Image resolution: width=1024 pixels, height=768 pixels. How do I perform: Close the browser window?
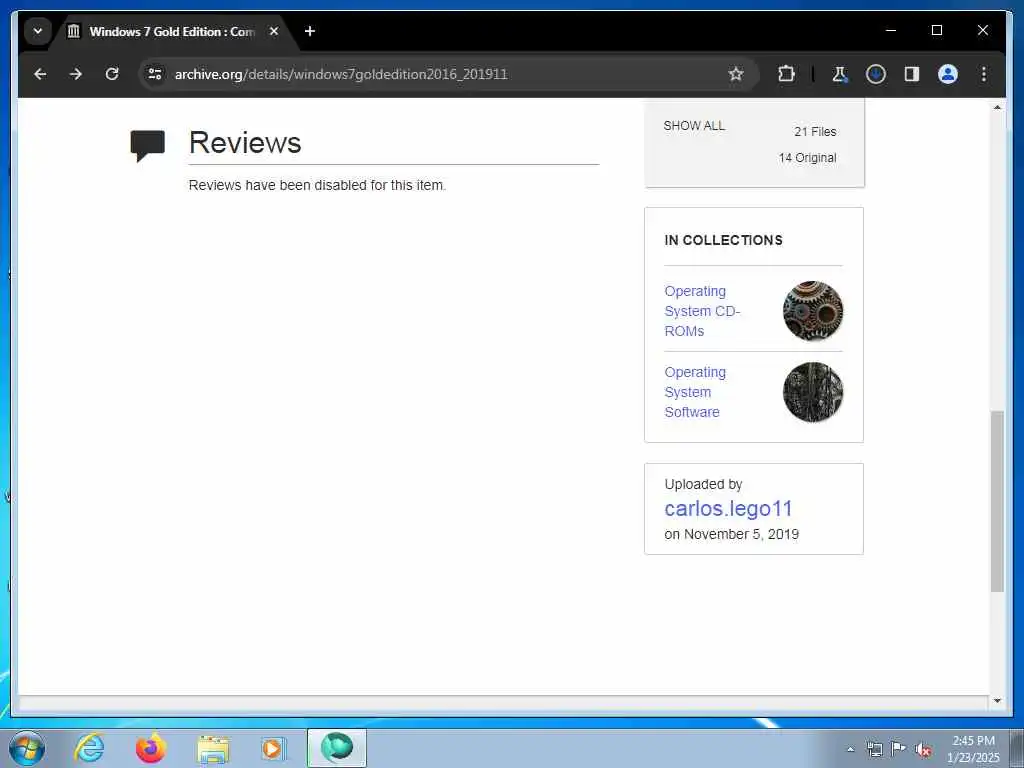[x=982, y=30]
